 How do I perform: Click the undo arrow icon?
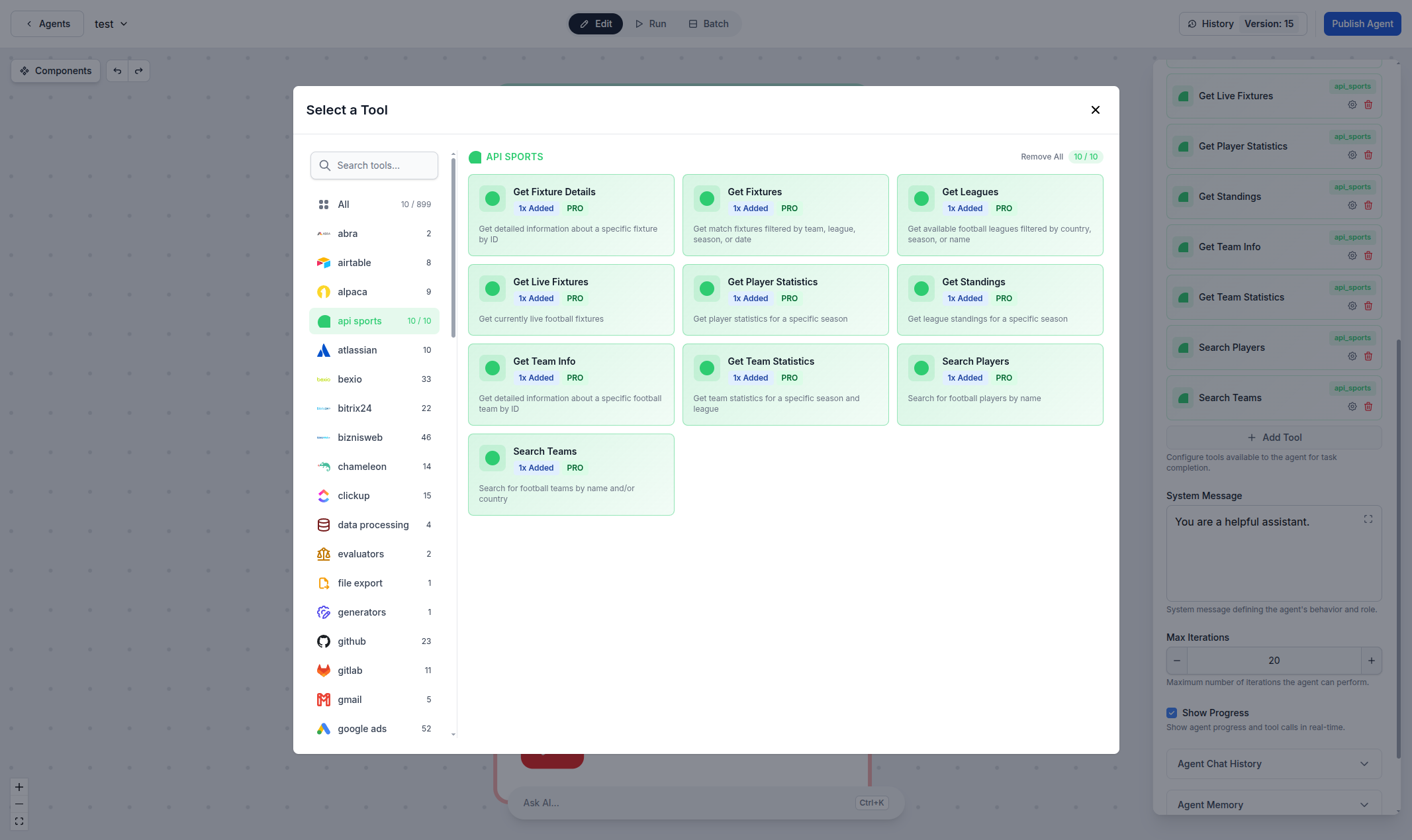pos(117,70)
